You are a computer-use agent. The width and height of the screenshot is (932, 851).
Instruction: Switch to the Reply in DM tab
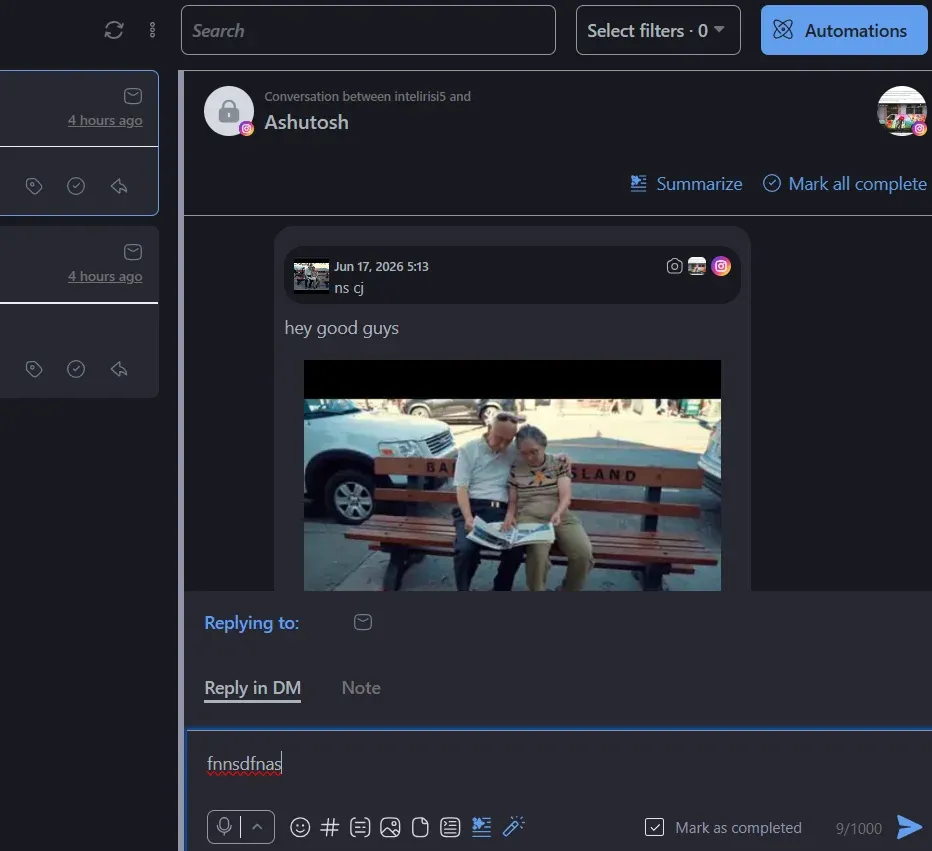coord(253,688)
